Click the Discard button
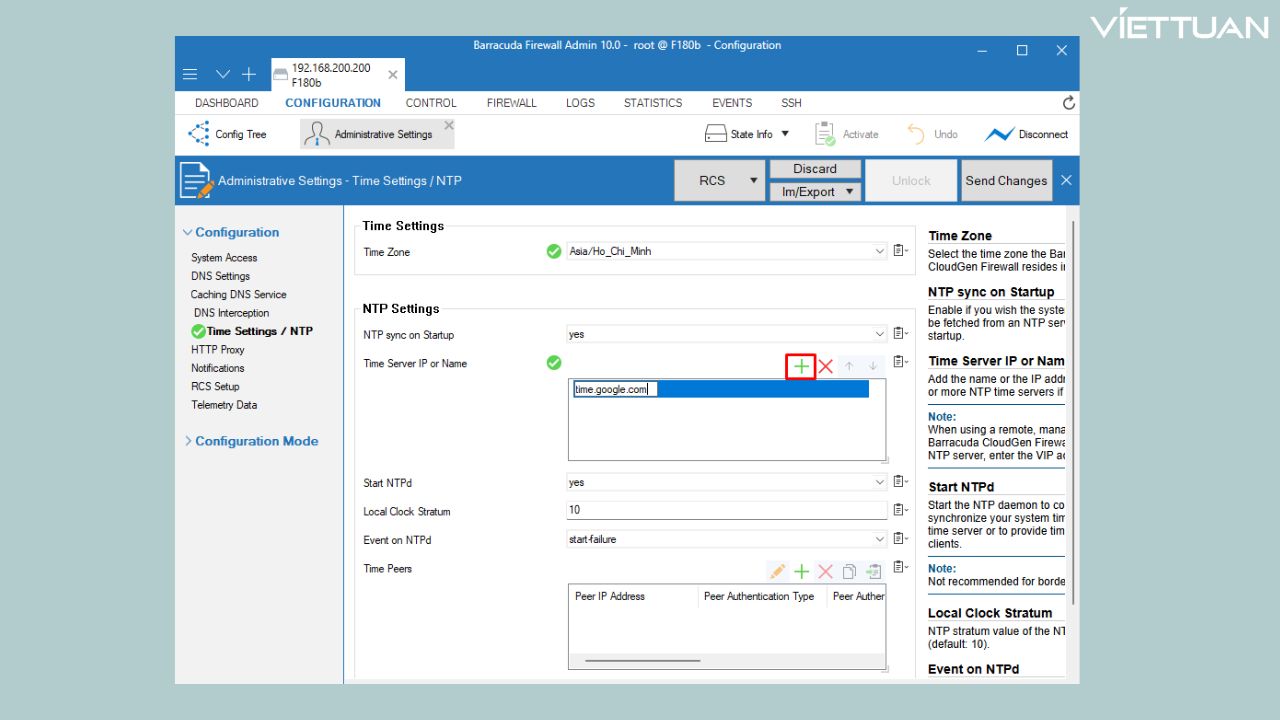 pos(814,169)
